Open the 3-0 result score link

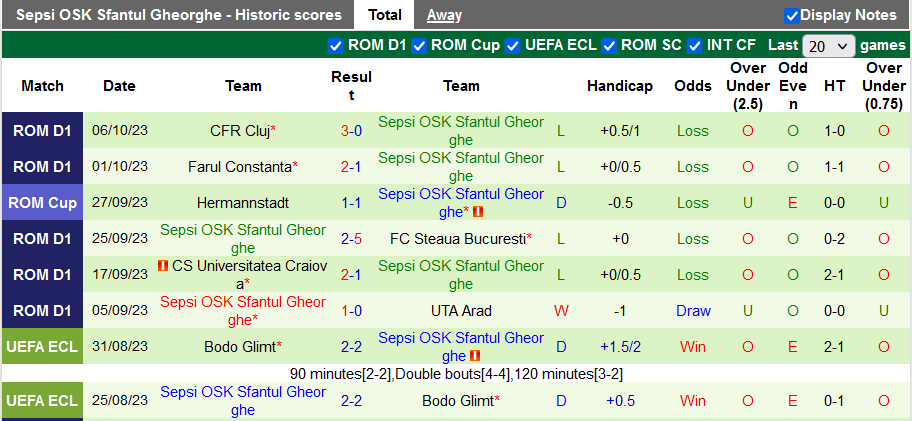pos(351,131)
